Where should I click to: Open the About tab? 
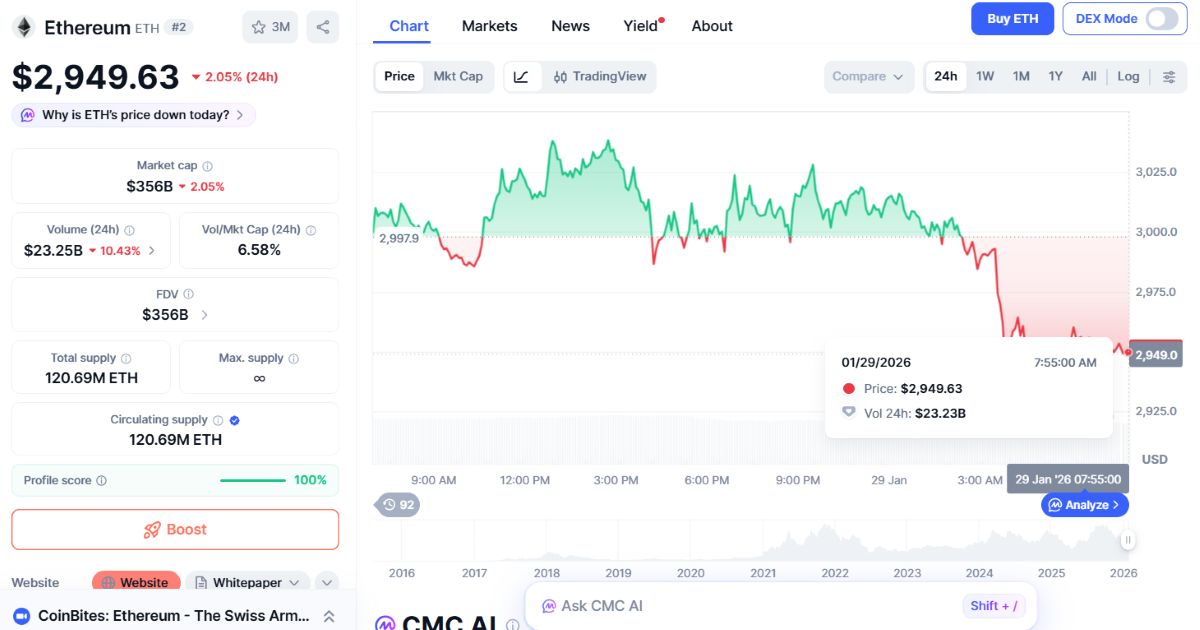712,26
